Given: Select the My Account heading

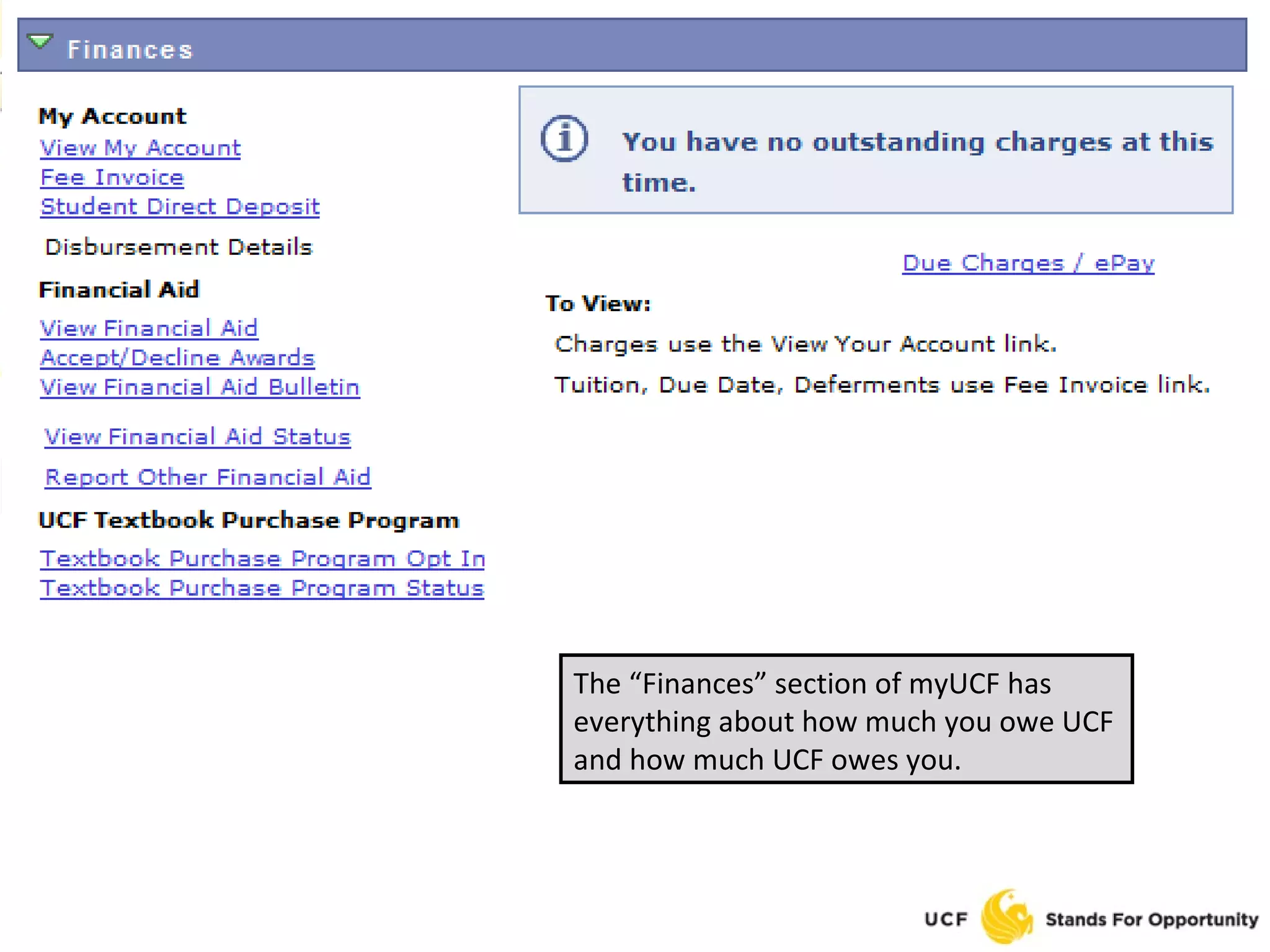Looking at the screenshot, I should point(112,117).
